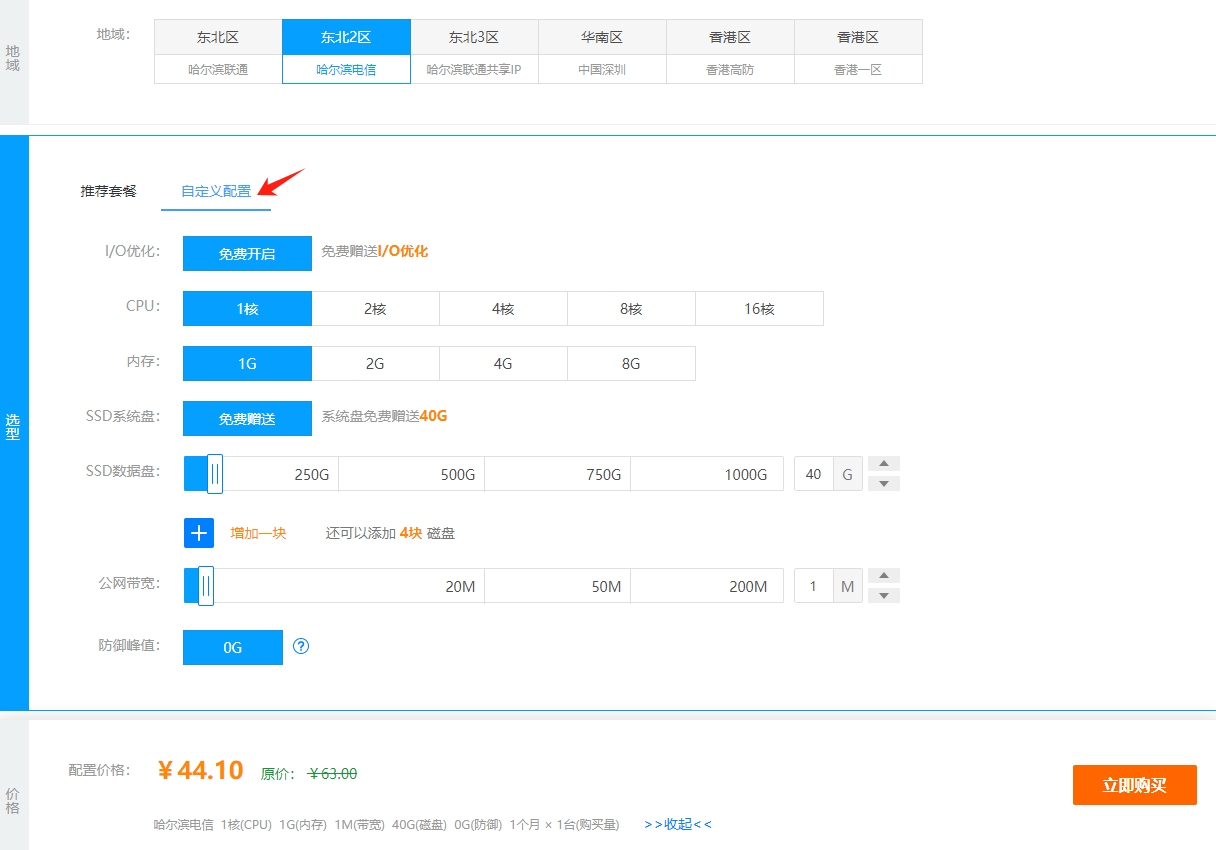Click the 增加一块 add disk link
This screenshot has width=1216, height=850.
(x=258, y=534)
